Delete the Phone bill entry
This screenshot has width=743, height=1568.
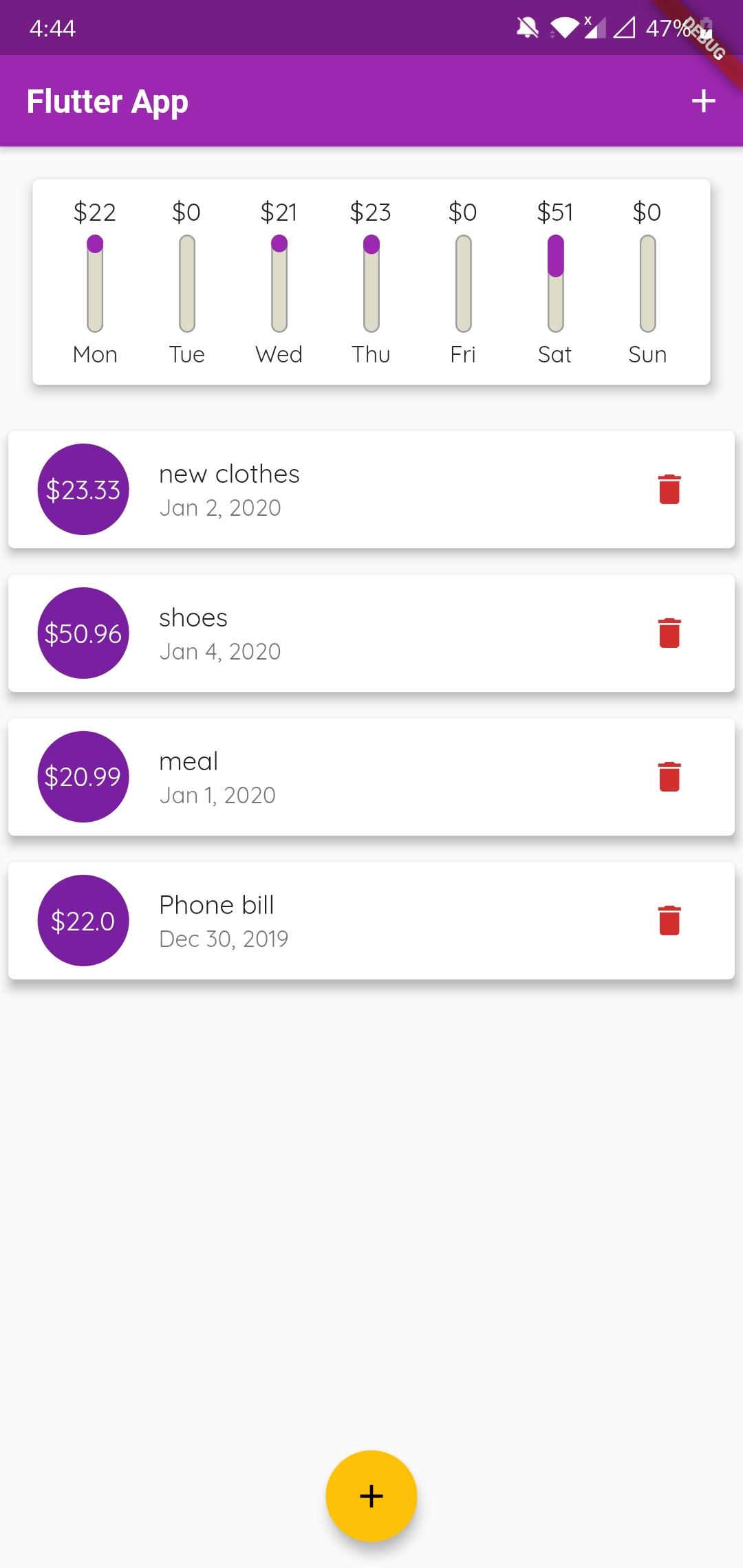(669, 921)
